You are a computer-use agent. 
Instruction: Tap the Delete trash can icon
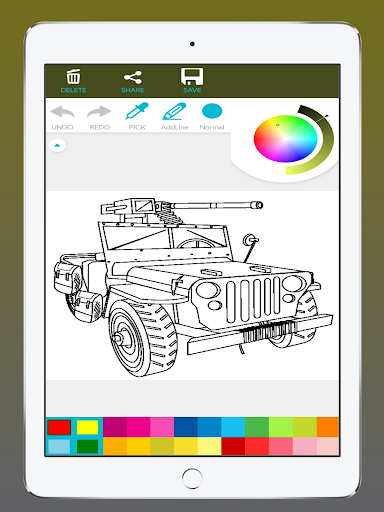73,77
